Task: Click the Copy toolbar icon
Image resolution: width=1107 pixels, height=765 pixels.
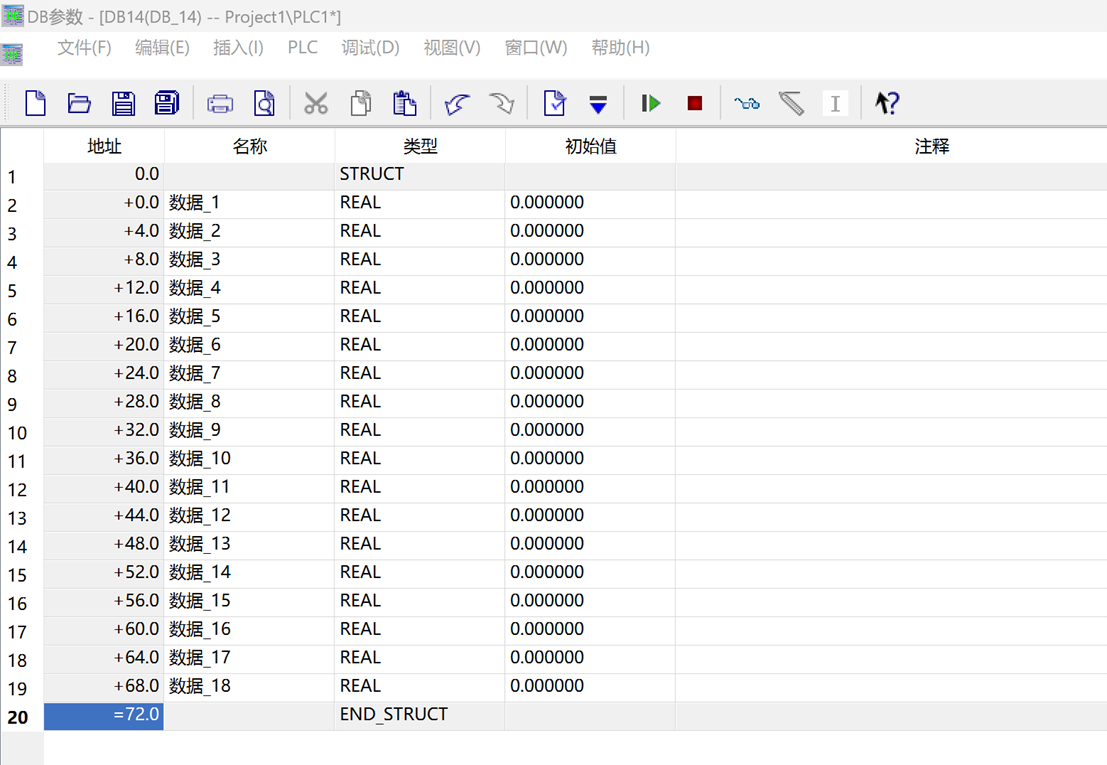Action: pos(361,103)
